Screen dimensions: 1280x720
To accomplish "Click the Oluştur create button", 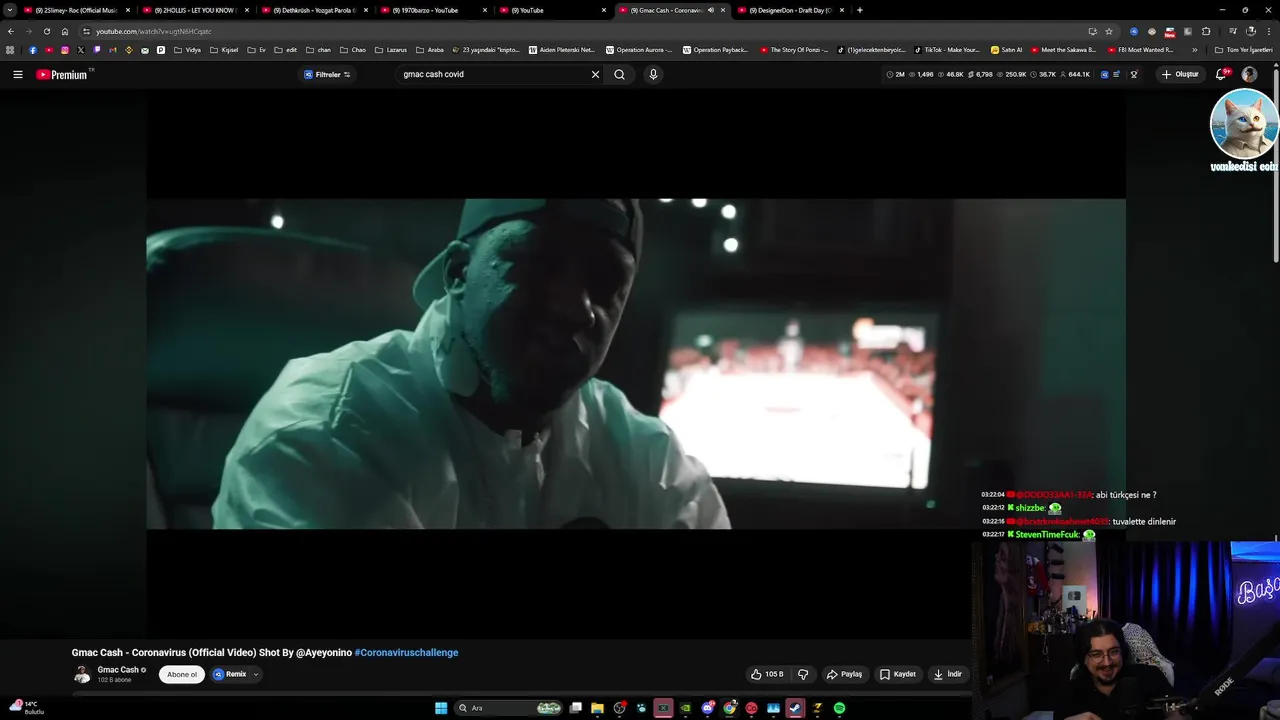I will pos(1180,74).
